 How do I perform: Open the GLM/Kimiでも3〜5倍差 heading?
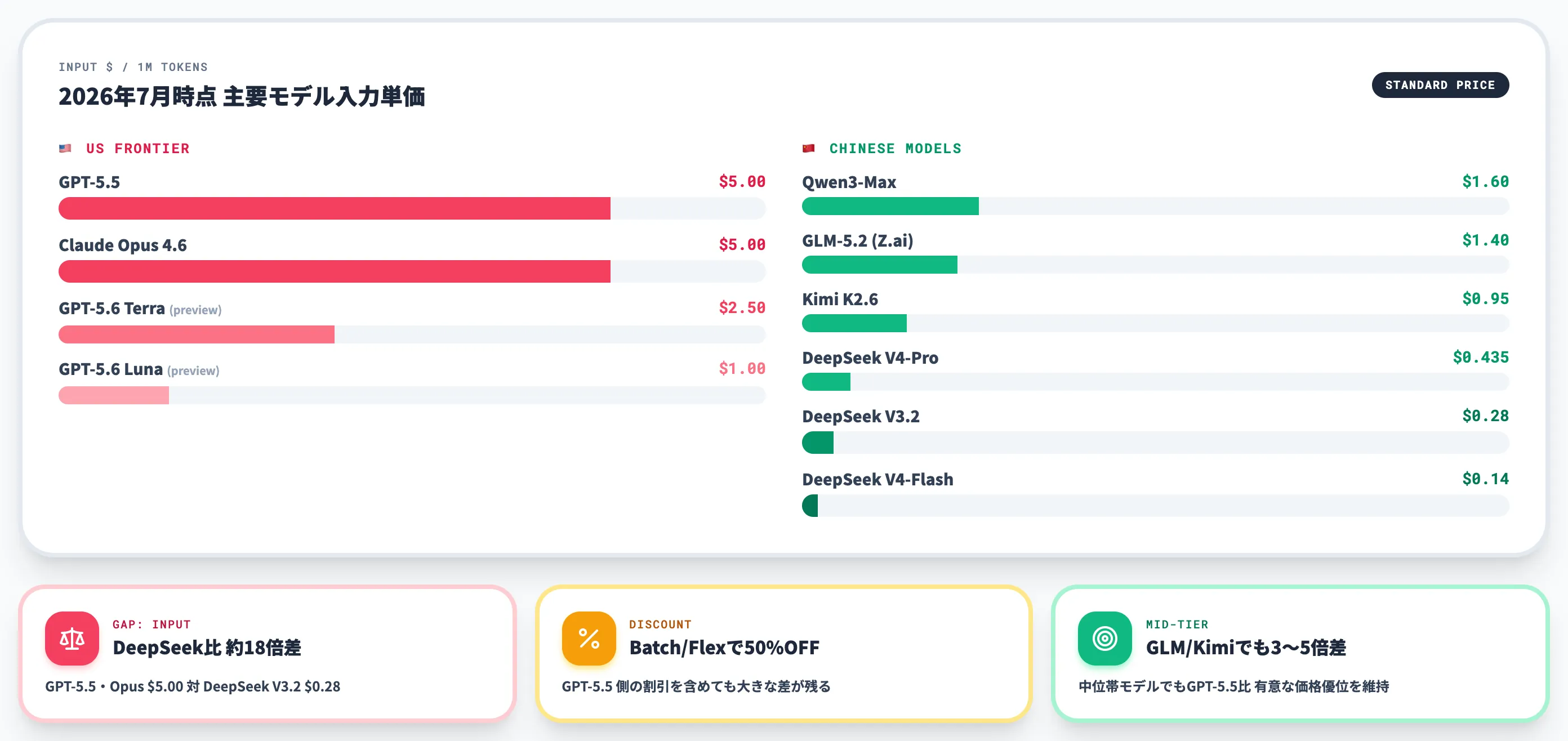tap(1246, 648)
